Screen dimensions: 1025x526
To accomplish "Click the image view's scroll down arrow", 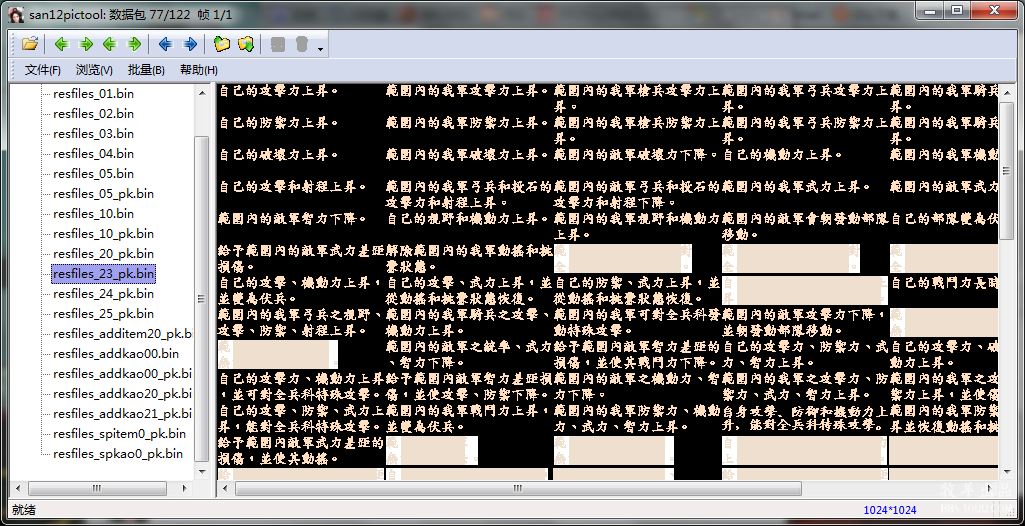I will click(x=1007, y=472).
